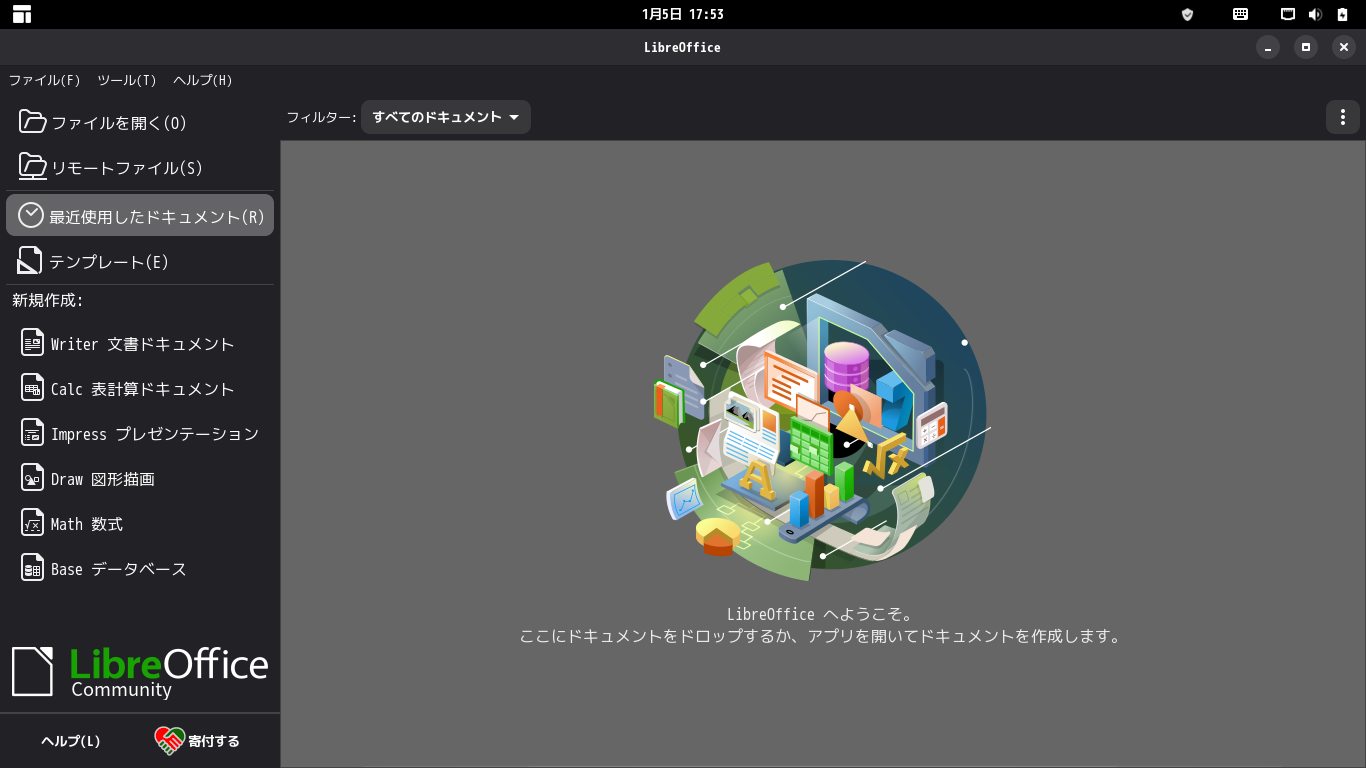Expand the すべてのドキュメント filter dropdown
The height and width of the screenshot is (768, 1366).
446,117
